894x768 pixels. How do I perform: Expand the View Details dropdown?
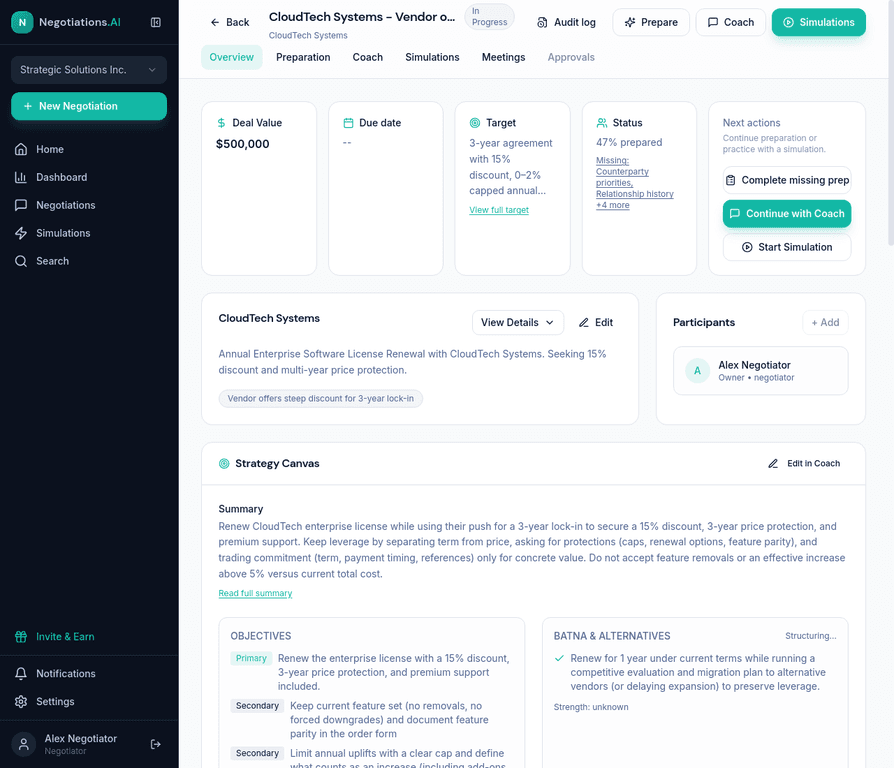pyautogui.click(x=517, y=322)
